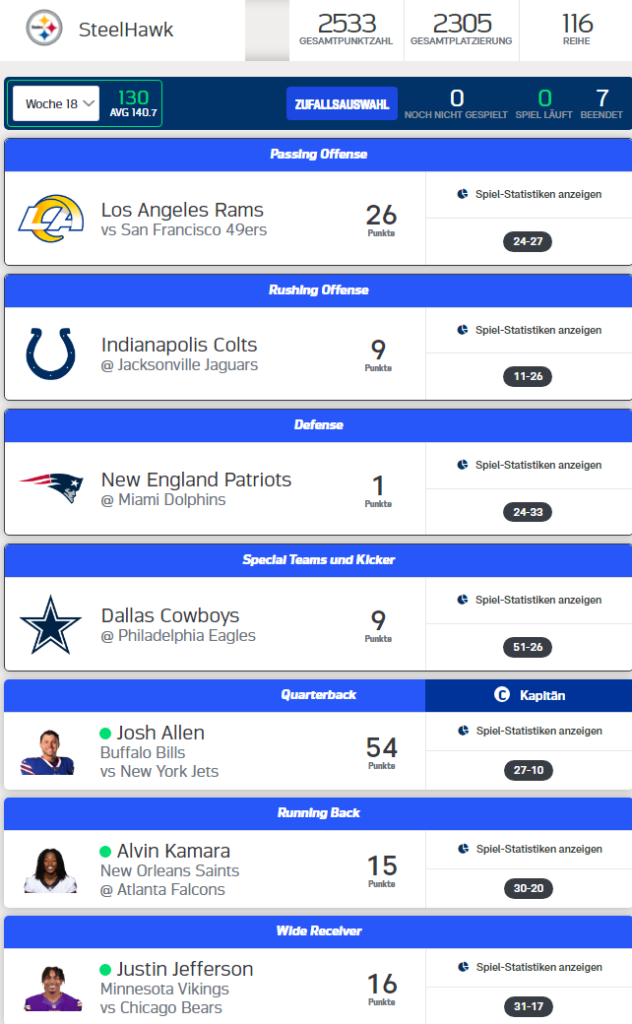Viewport: 632px width, 1024px height.
Task: Click the captain C icon
Action: [502, 695]
